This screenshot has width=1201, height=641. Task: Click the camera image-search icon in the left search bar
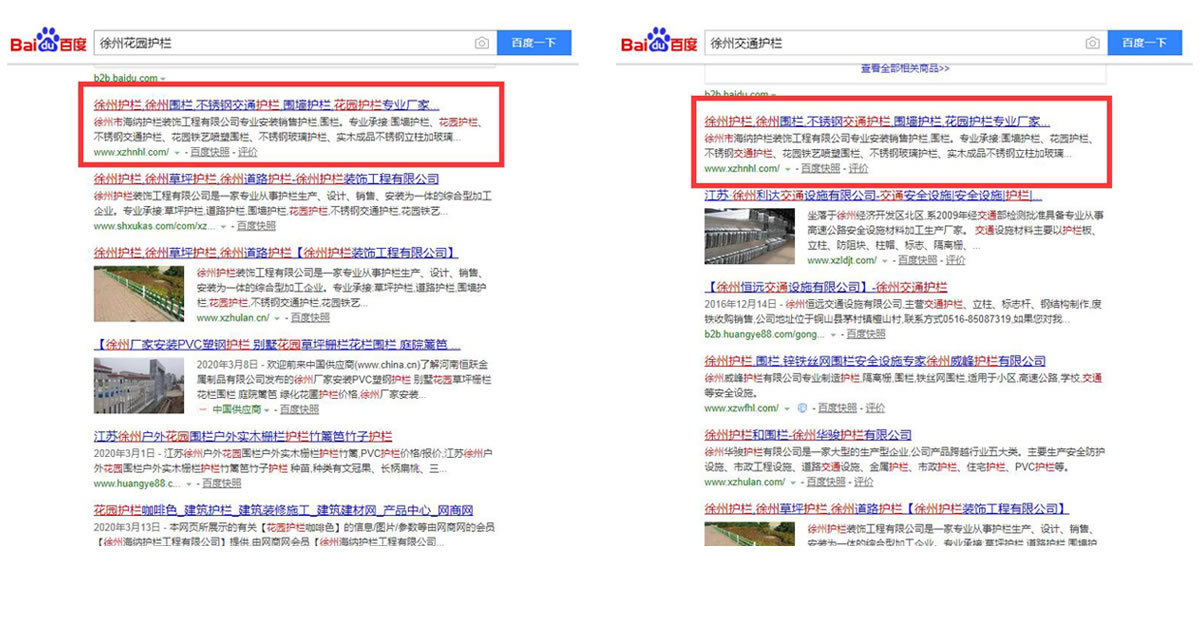click(482, 44)
